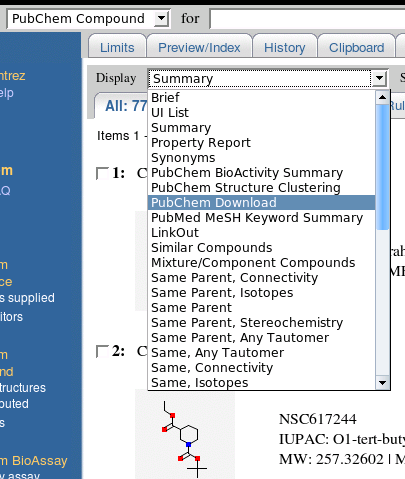The height and width of the screenshot is (479, 405).
Task: Choose Property Report display option
Action: pyautogui.click(x=201, y=143)
